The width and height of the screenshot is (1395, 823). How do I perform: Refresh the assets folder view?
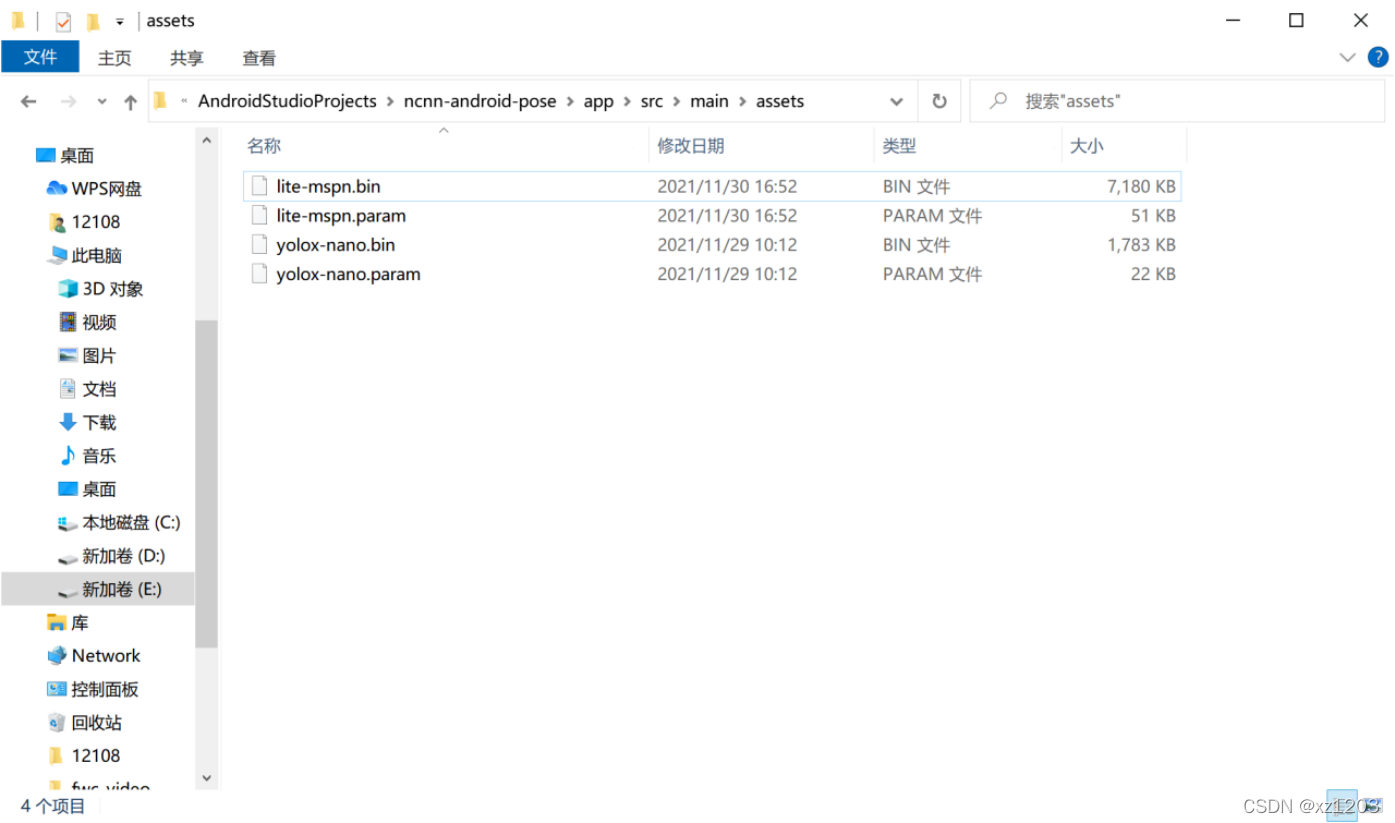tap(939, 101)
